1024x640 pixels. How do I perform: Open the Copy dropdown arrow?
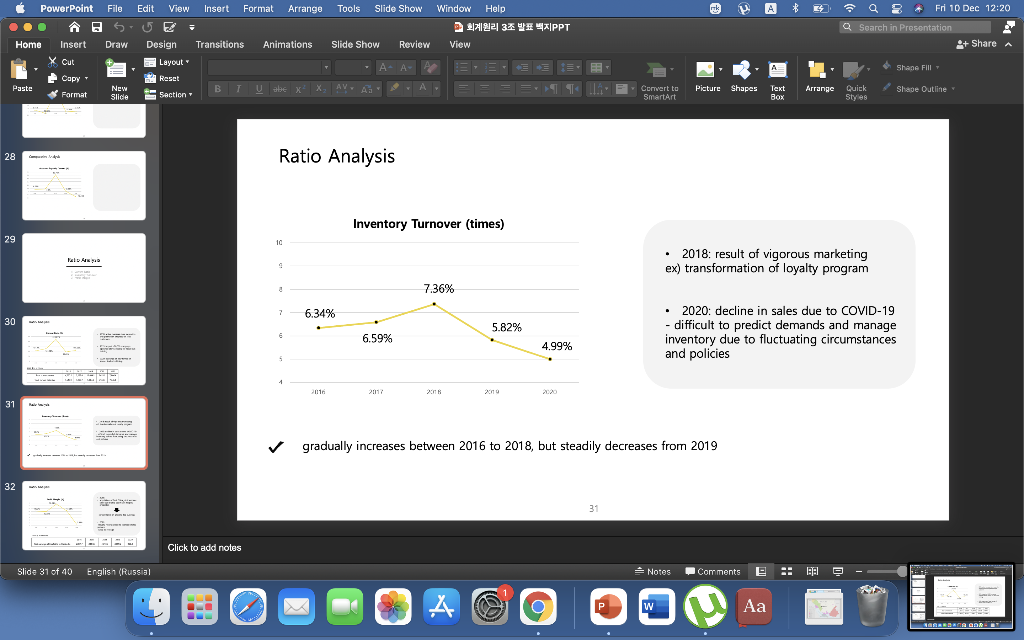pyautogui.click(x=86, y=78)
